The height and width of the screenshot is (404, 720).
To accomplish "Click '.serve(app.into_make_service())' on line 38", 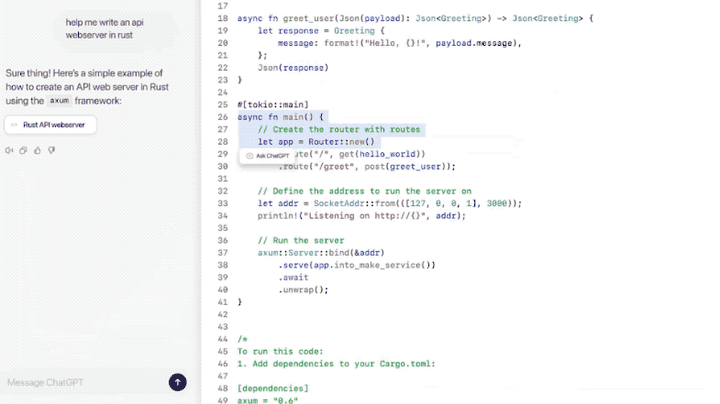I will (356, 265).
